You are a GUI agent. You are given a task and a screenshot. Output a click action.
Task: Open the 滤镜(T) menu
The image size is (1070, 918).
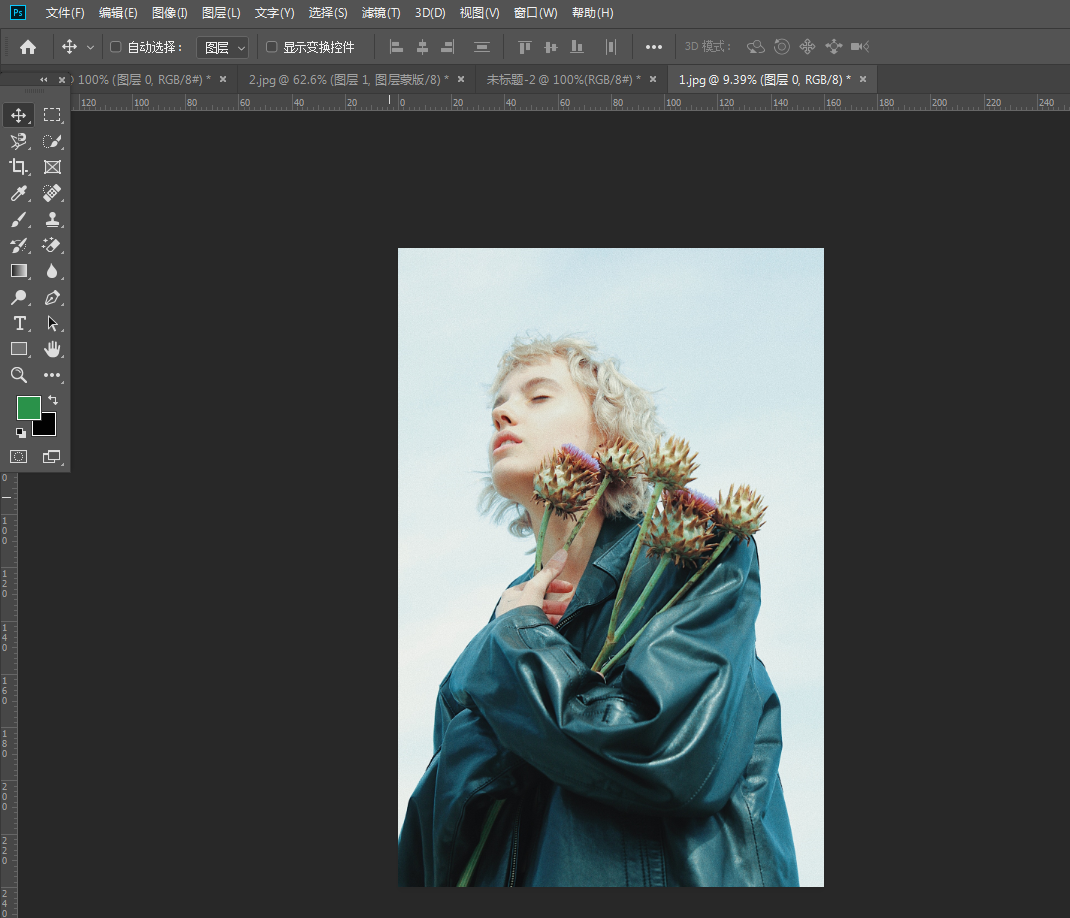(380, 13)
